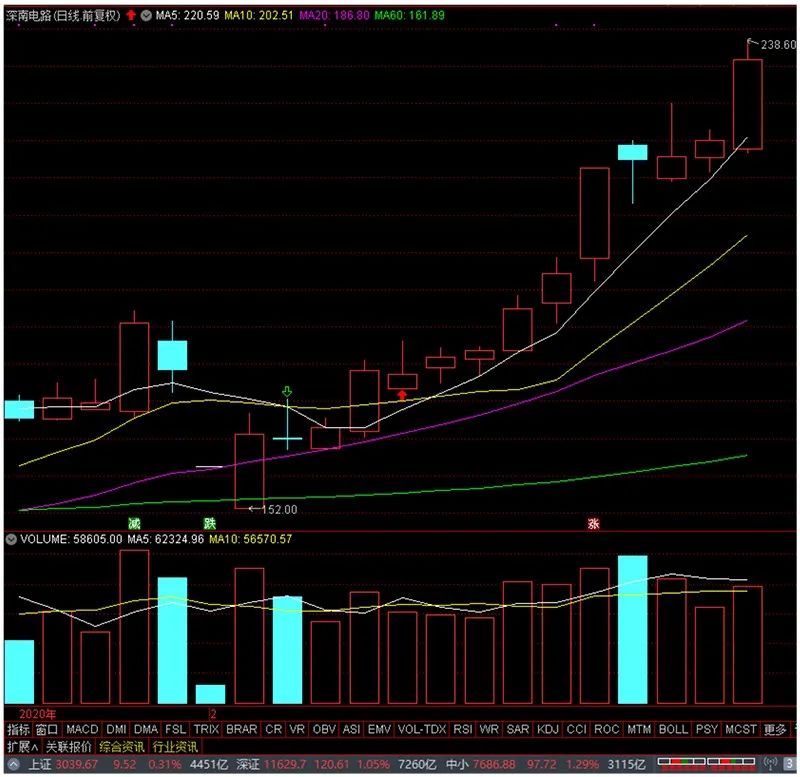Switch to FSL indicator
Viewport: 800px width, 777px height.
176,730
